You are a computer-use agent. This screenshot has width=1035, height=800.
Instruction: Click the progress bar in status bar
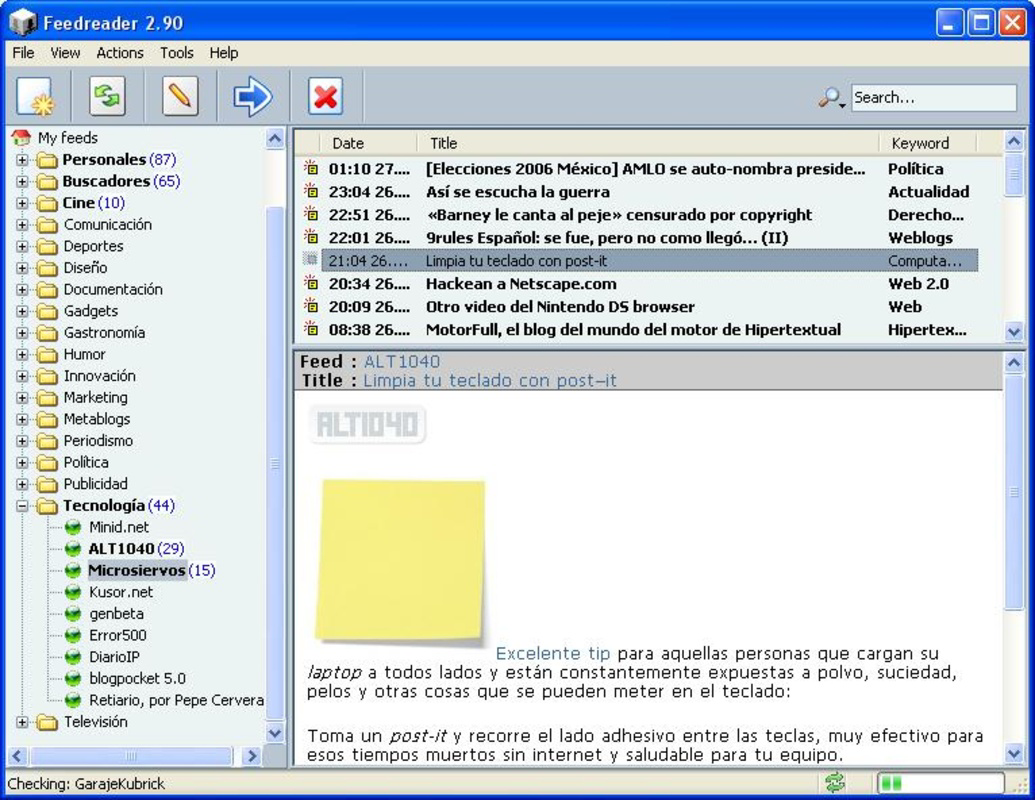coord(940,783)
